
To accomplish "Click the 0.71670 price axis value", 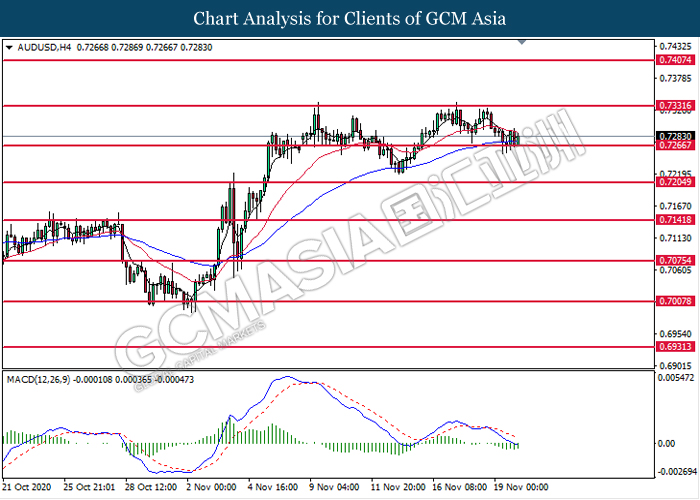I will click(676, 206).
